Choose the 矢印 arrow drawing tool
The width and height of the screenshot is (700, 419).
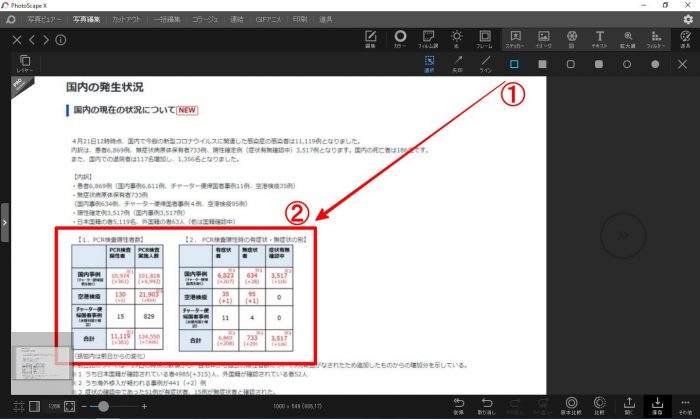458,64
